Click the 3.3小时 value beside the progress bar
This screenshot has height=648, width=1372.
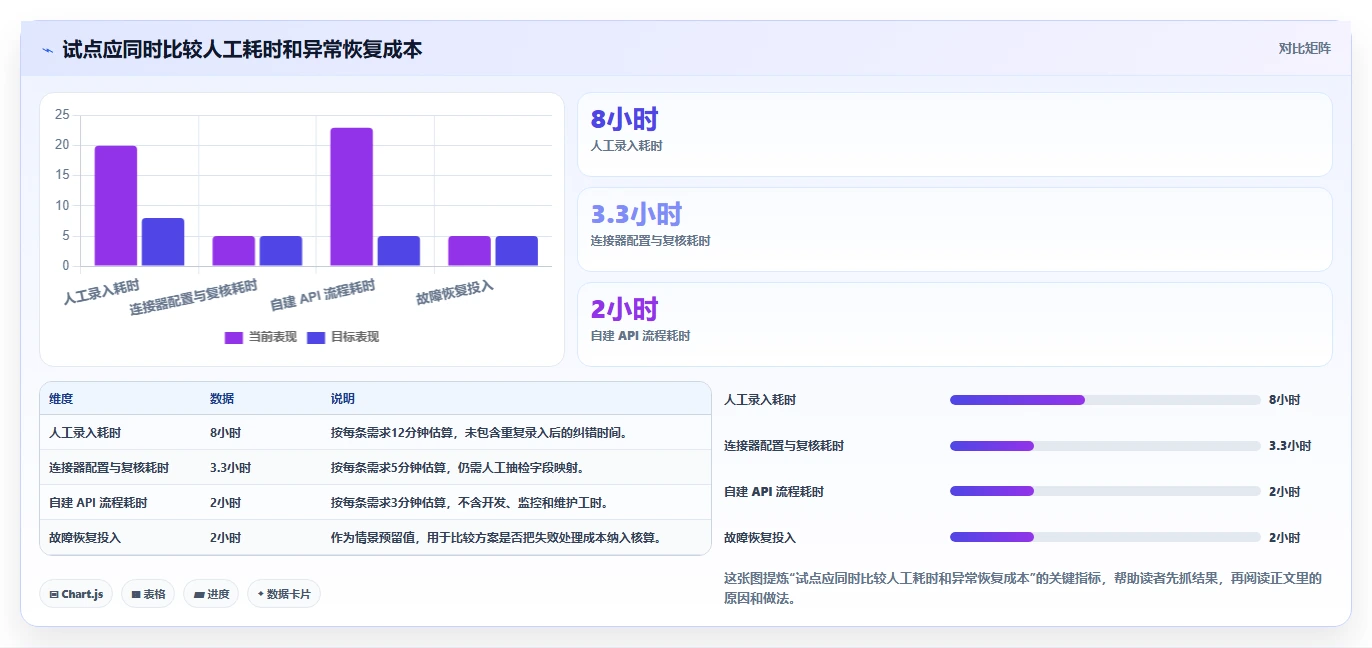(1290, 446)
